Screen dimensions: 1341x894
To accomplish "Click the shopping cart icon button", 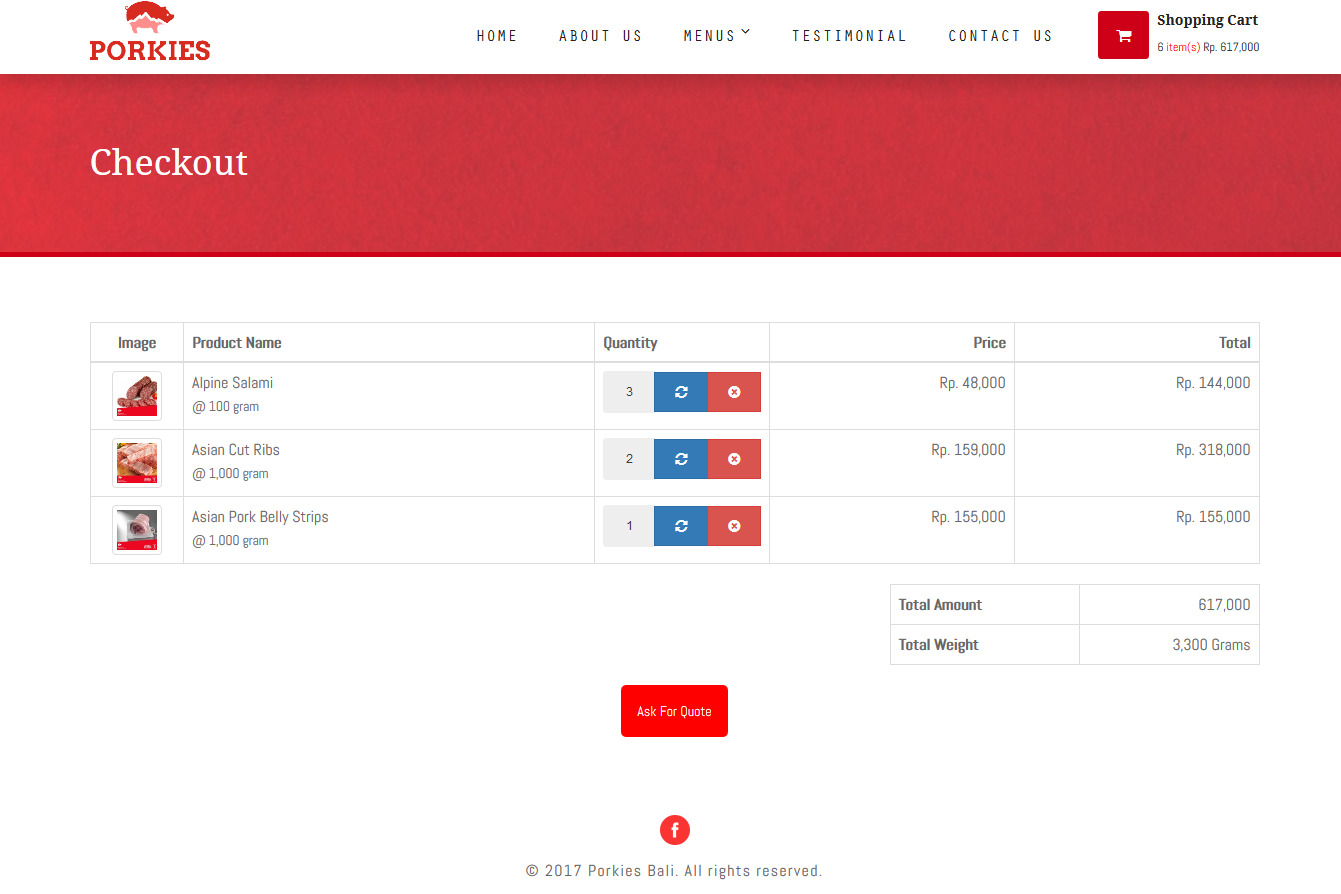I will tap(1122, 35).
